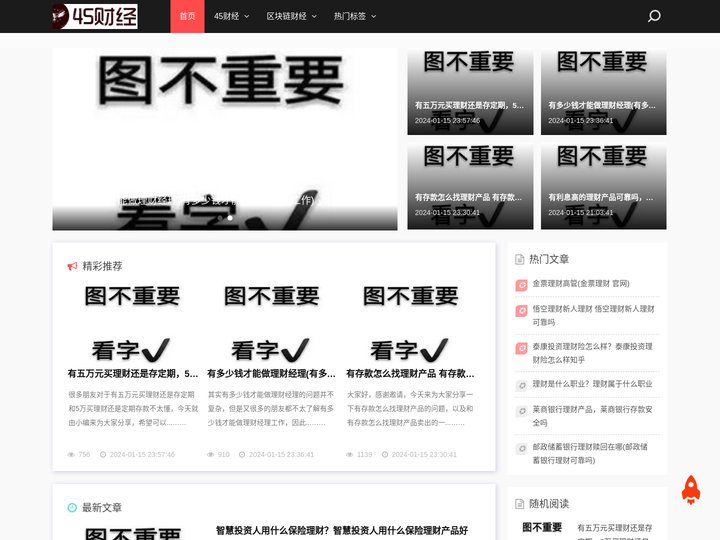
Task: Click excerpt text starting 大家好,感谢邀请
Action: [410, 409]
